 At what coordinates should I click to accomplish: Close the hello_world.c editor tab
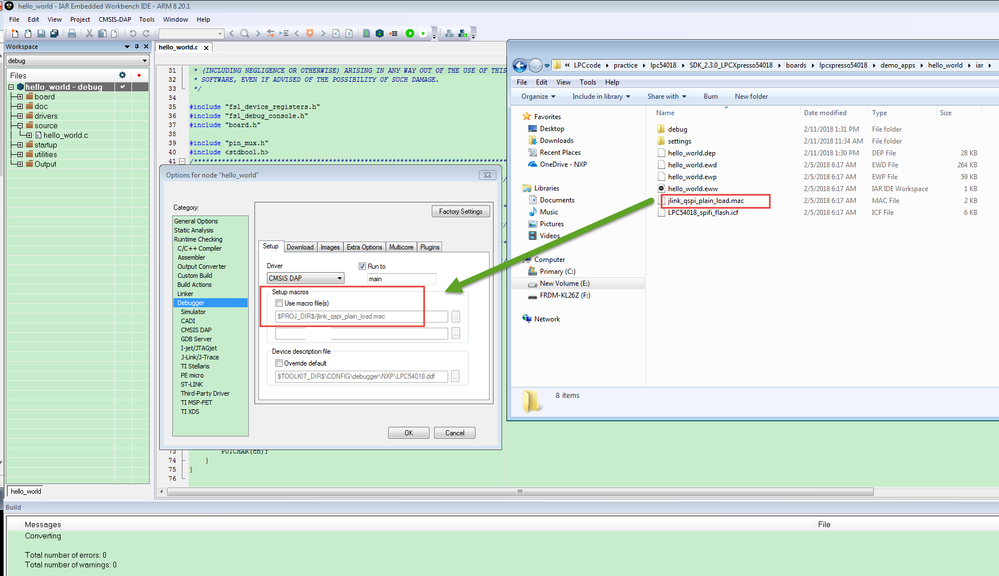point(206,48)
